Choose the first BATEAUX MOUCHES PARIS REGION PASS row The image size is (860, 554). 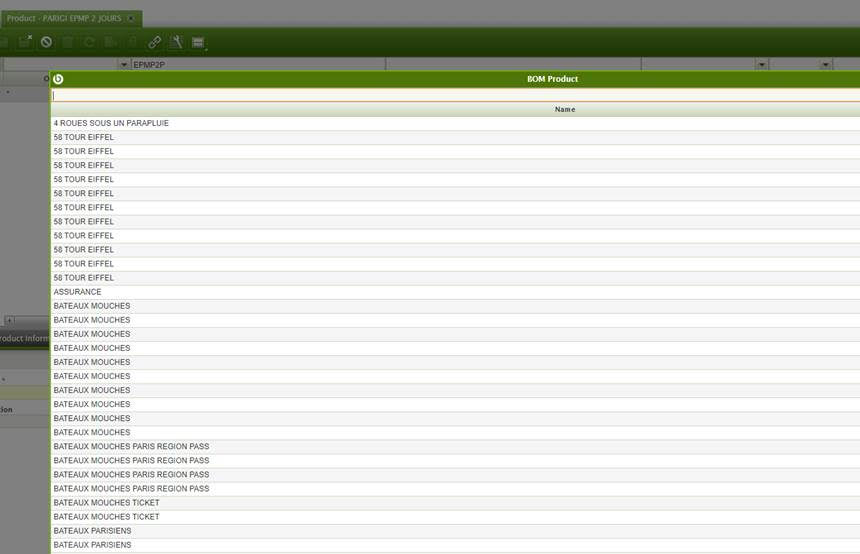pos(131,446)
